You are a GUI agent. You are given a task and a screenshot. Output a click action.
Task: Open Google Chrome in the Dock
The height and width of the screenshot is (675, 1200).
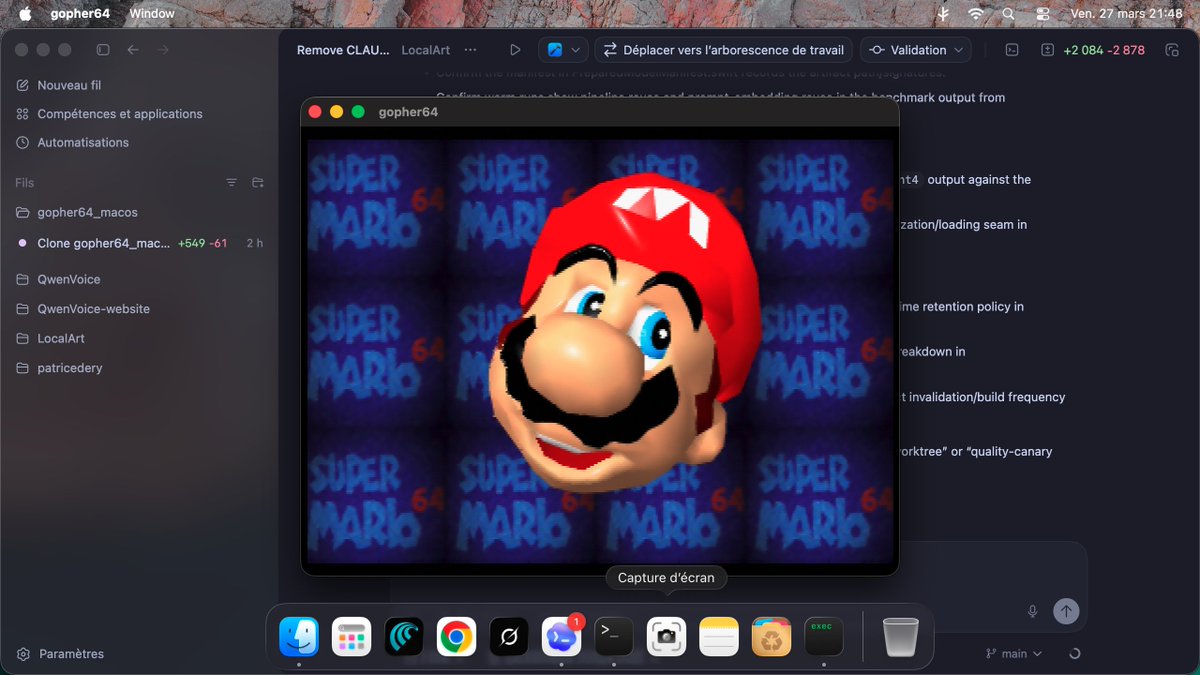coord(456,636)
